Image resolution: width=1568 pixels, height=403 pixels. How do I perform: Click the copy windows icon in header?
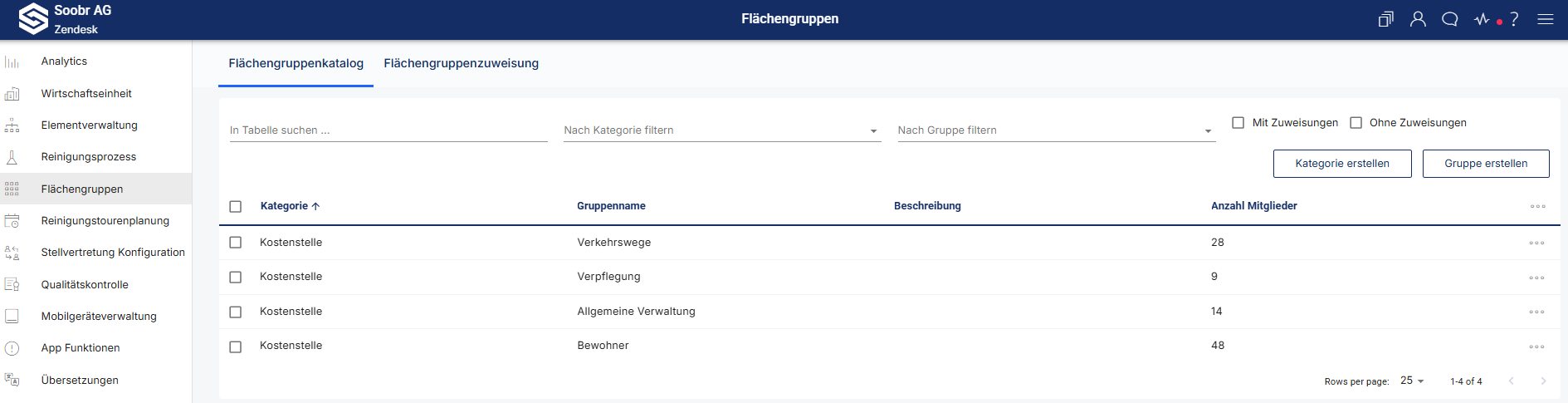tap(1385, 19)
